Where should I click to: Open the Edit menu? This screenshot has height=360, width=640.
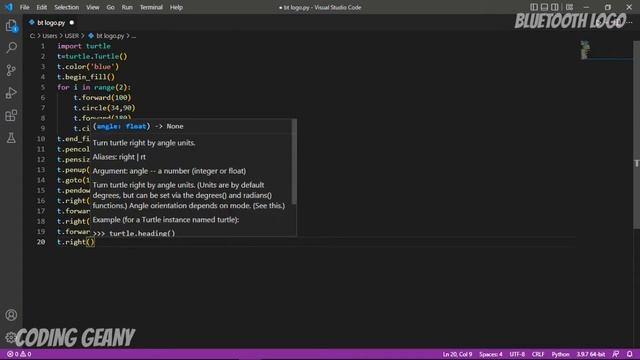[42, 7]
